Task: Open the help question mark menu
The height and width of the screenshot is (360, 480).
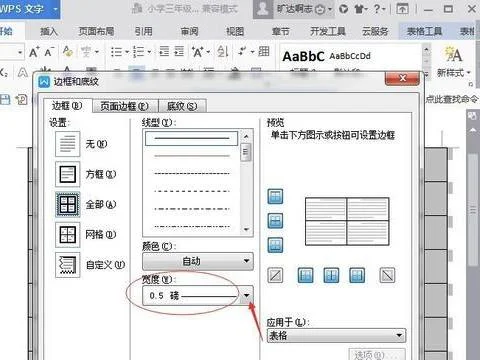Action: tap(379, 9)
